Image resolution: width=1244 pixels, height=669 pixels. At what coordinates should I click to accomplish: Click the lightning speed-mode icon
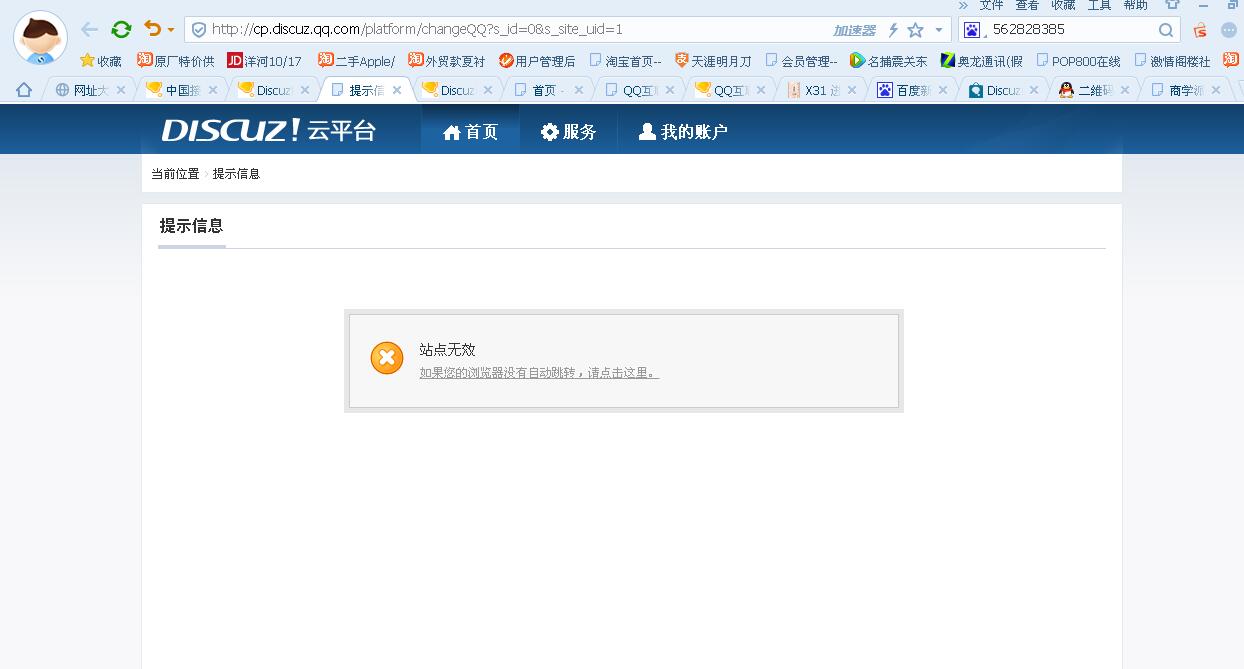pos(894,30)
